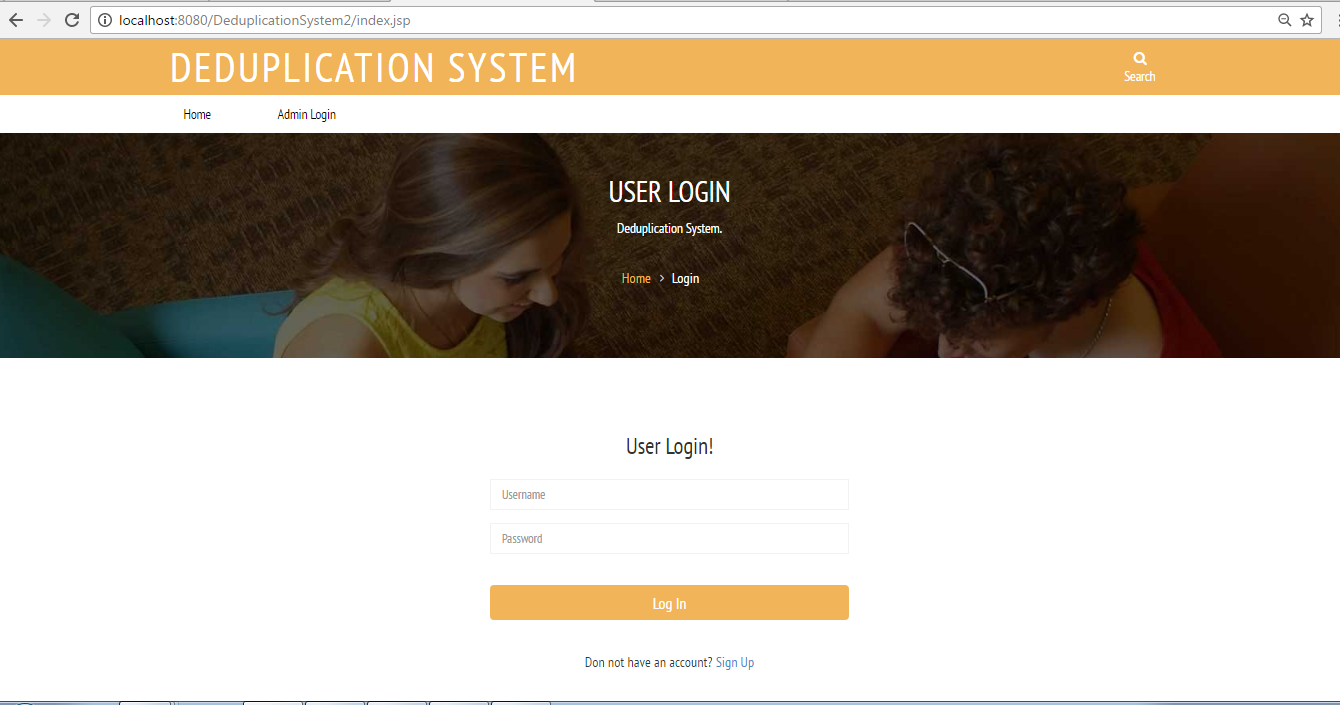Click the "User Login!" form heading
Screen dimensions: 1340x705
coord(669,447)
